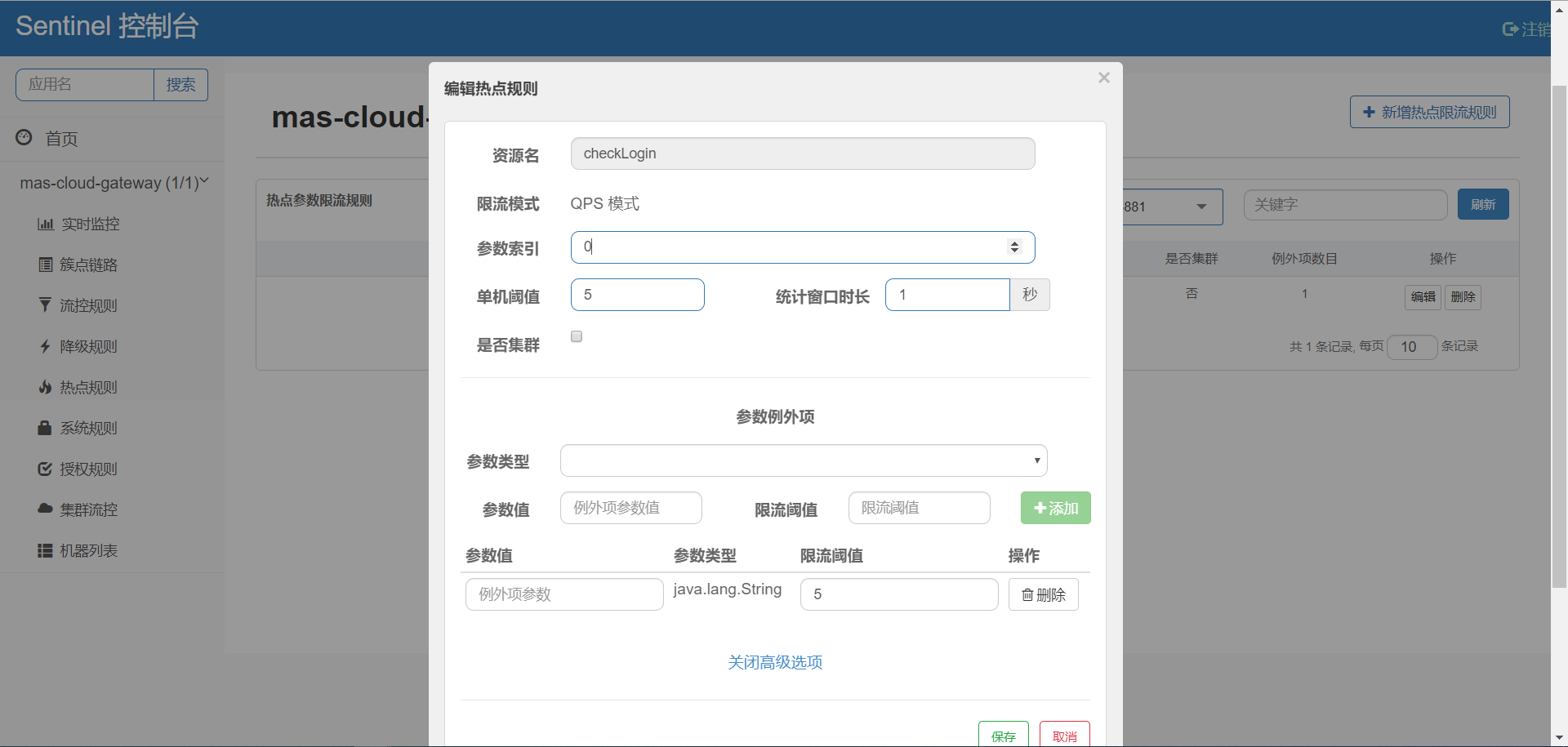The image size is (1568, 747).
Task: Enable cluster mode in the edit dialog
Action: tap(577, 336)
